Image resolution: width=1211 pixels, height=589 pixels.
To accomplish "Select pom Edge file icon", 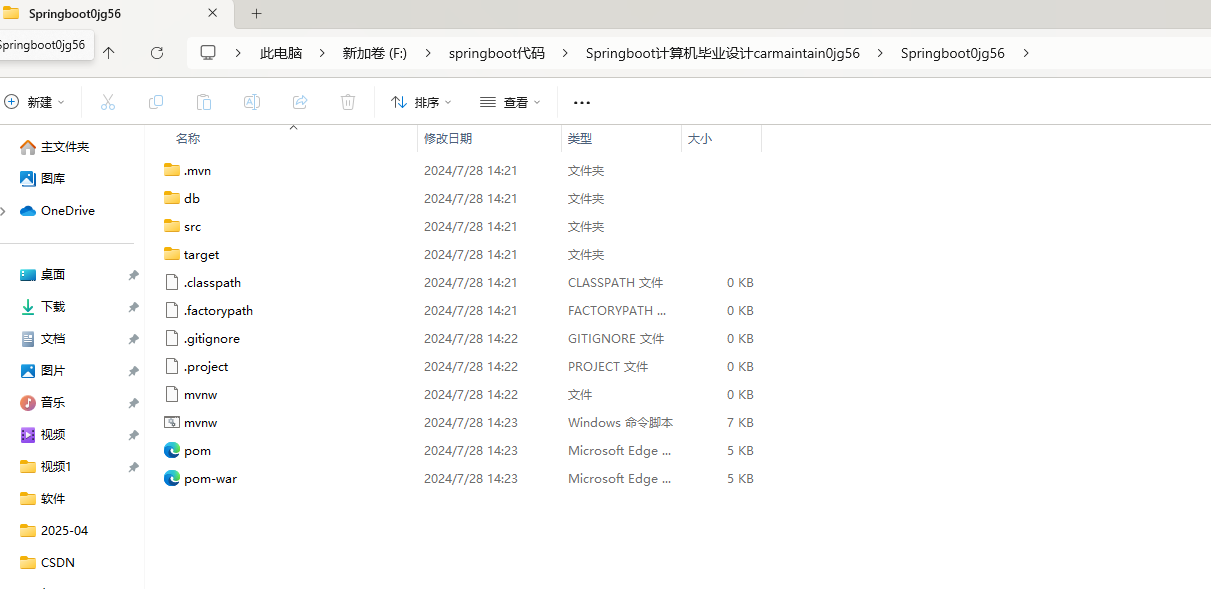I will point(172,450).
